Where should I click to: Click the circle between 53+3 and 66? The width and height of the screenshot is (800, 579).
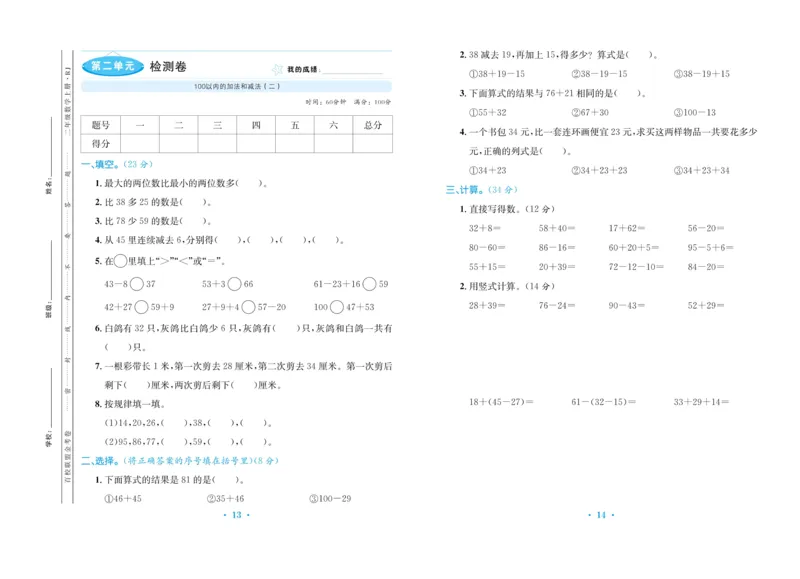point(234,284)
